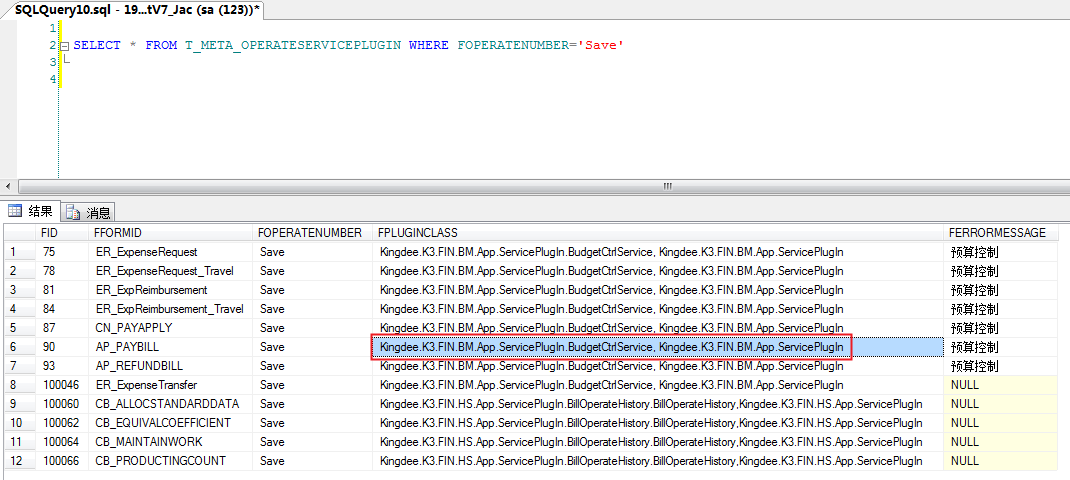Click FPLUGINCLASS cell in CB_MAINTAINWORK row

point(659,442)
